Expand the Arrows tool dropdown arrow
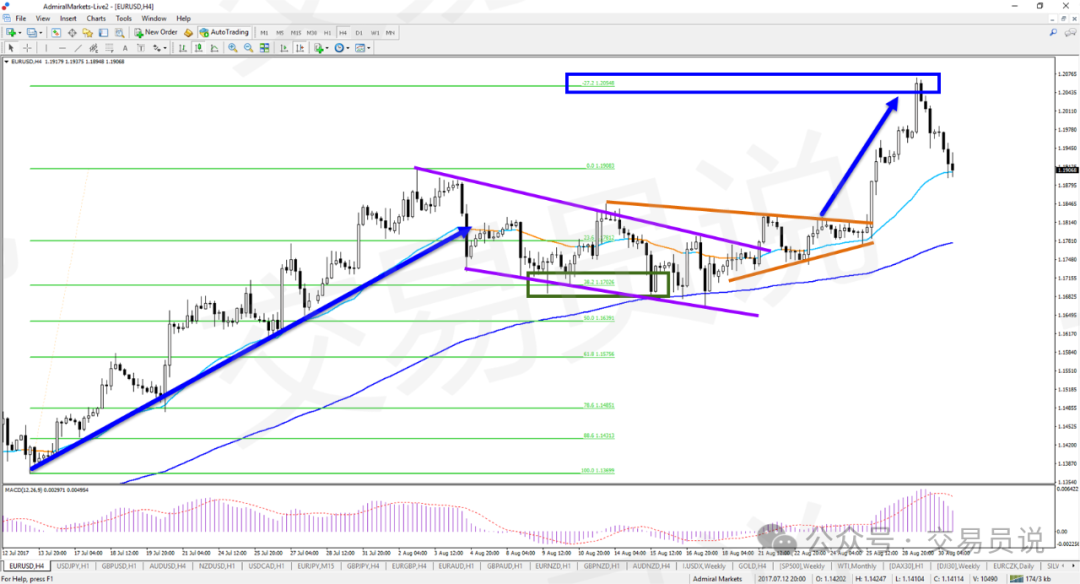1080x584 pixels. click(x=165, y=48)
